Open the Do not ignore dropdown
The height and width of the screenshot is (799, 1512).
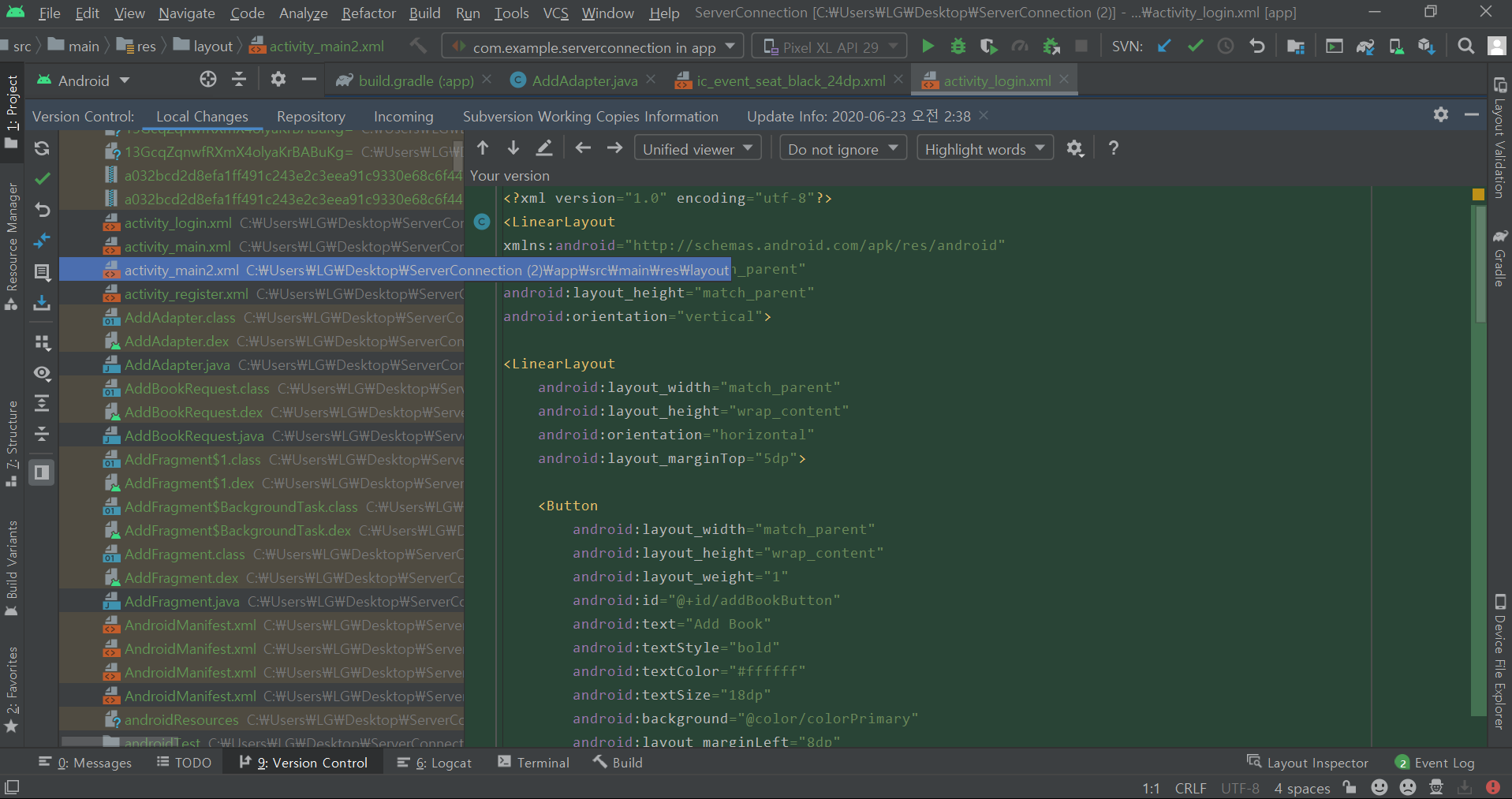(x=842, y=148)
